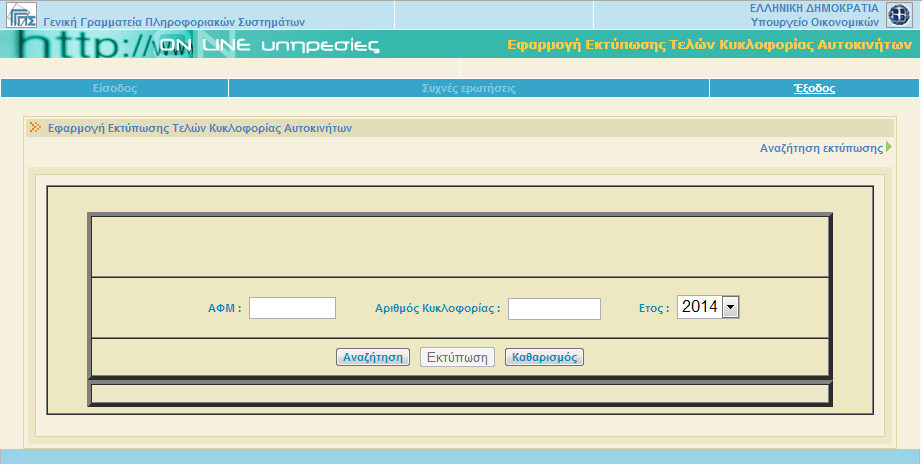Click the green arrow beside Αναζήτηση εκτύπωσης

pos(888,148)
